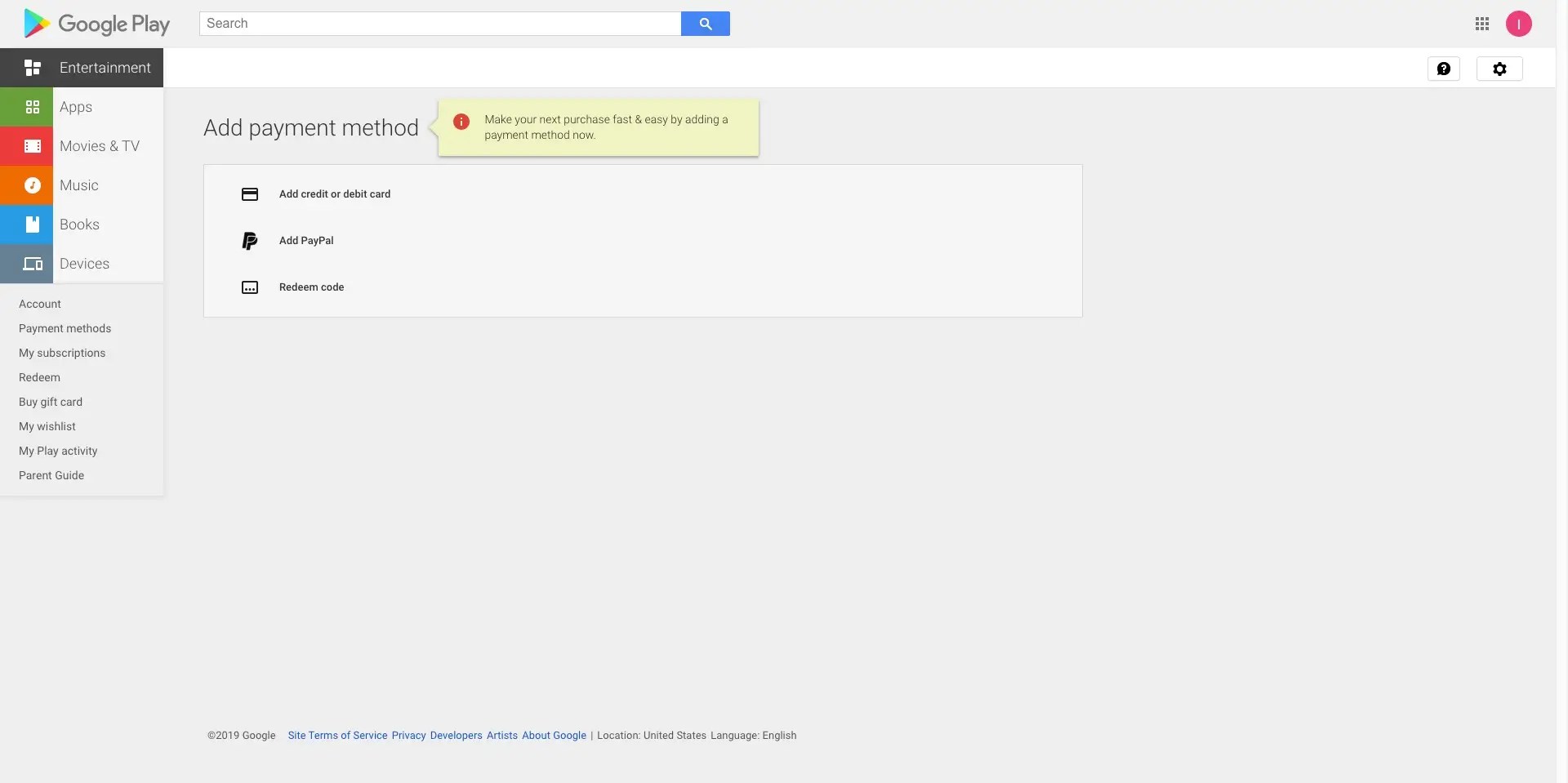The width and height of the screenshot is (1568, 783).
Task: Open the Parent Guide link
Action: 51,475
